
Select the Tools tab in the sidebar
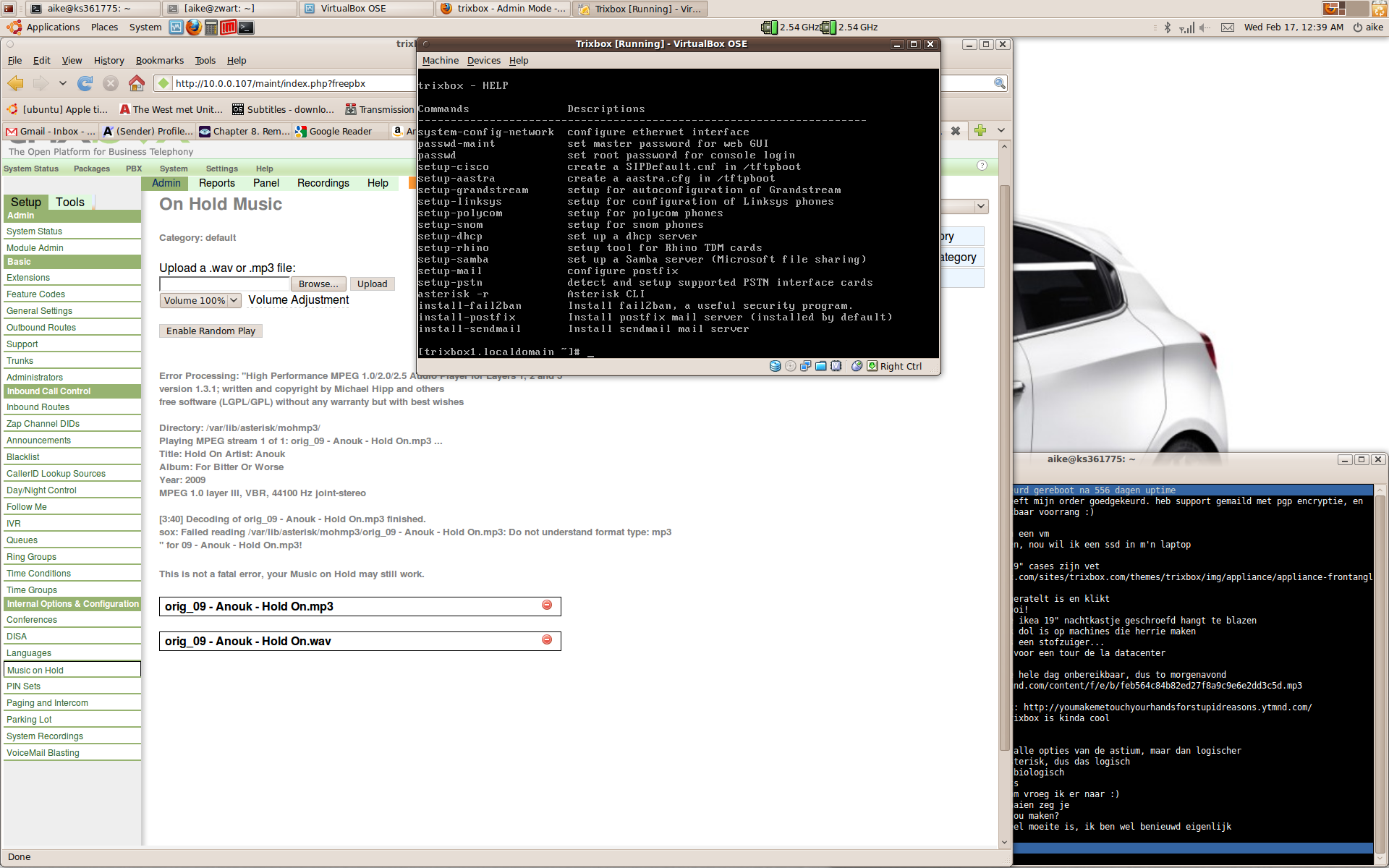pos(70,203)
